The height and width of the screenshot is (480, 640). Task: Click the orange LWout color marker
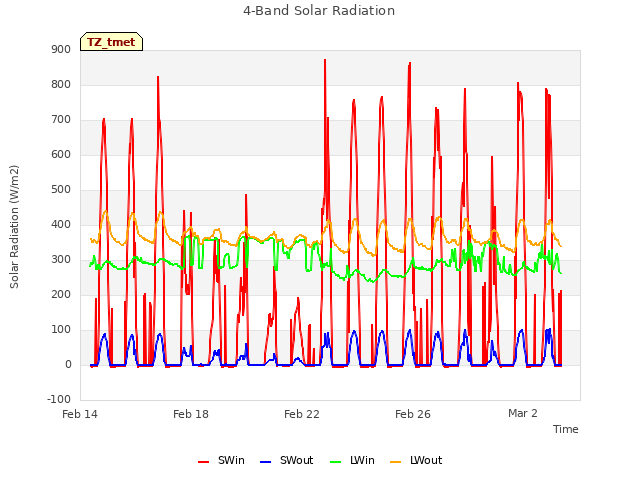coord(396,462)
